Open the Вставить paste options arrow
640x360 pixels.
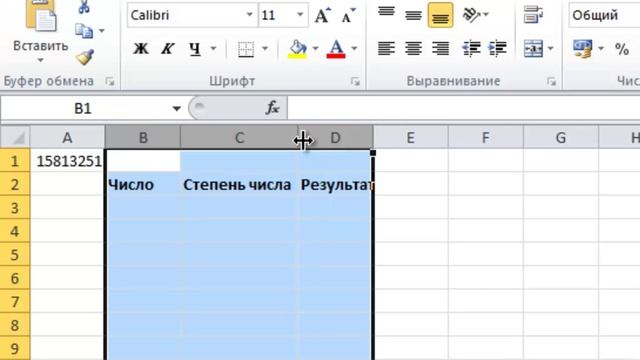40,60
